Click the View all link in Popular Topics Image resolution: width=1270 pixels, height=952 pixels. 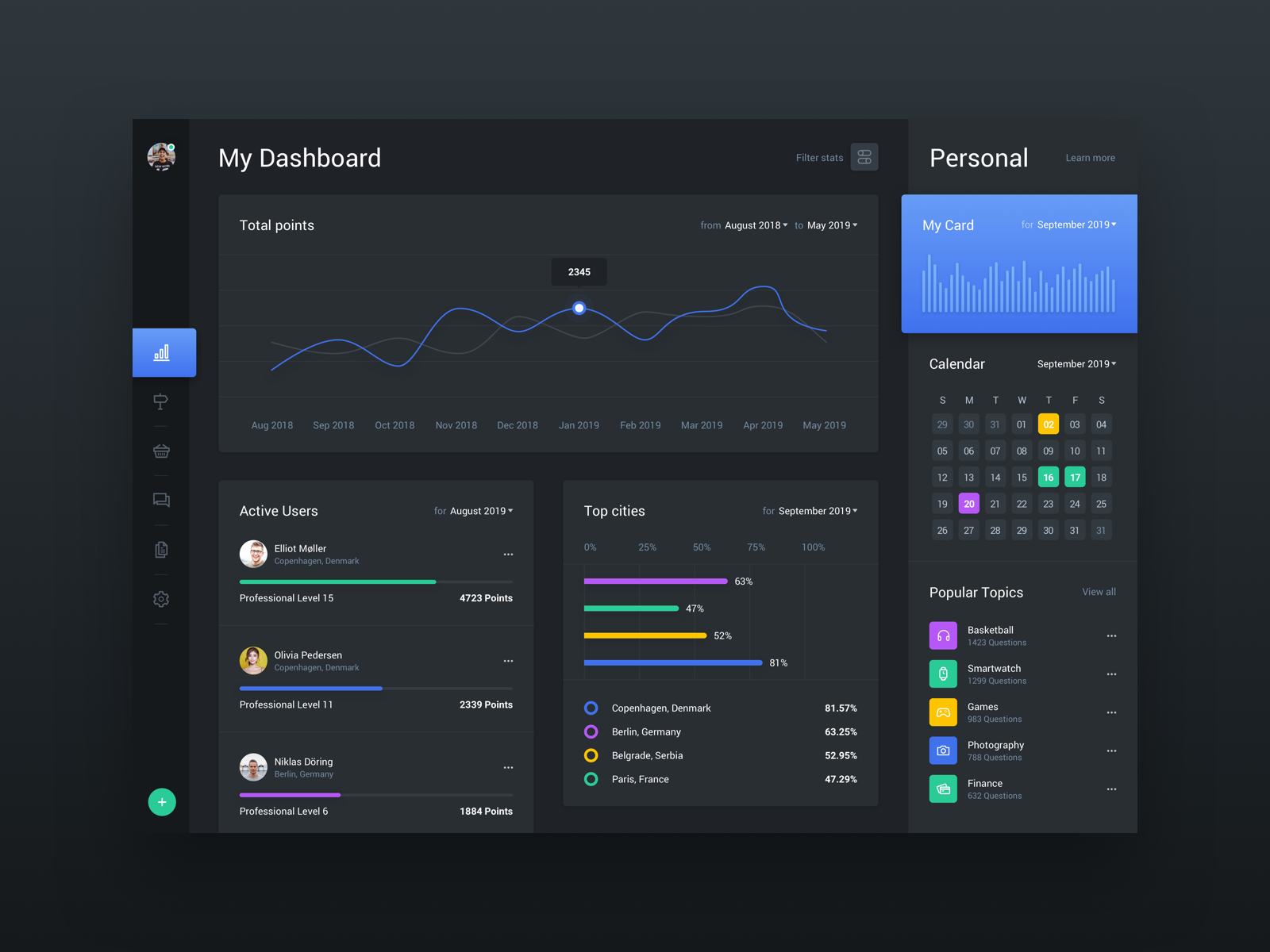(1099, 592)
